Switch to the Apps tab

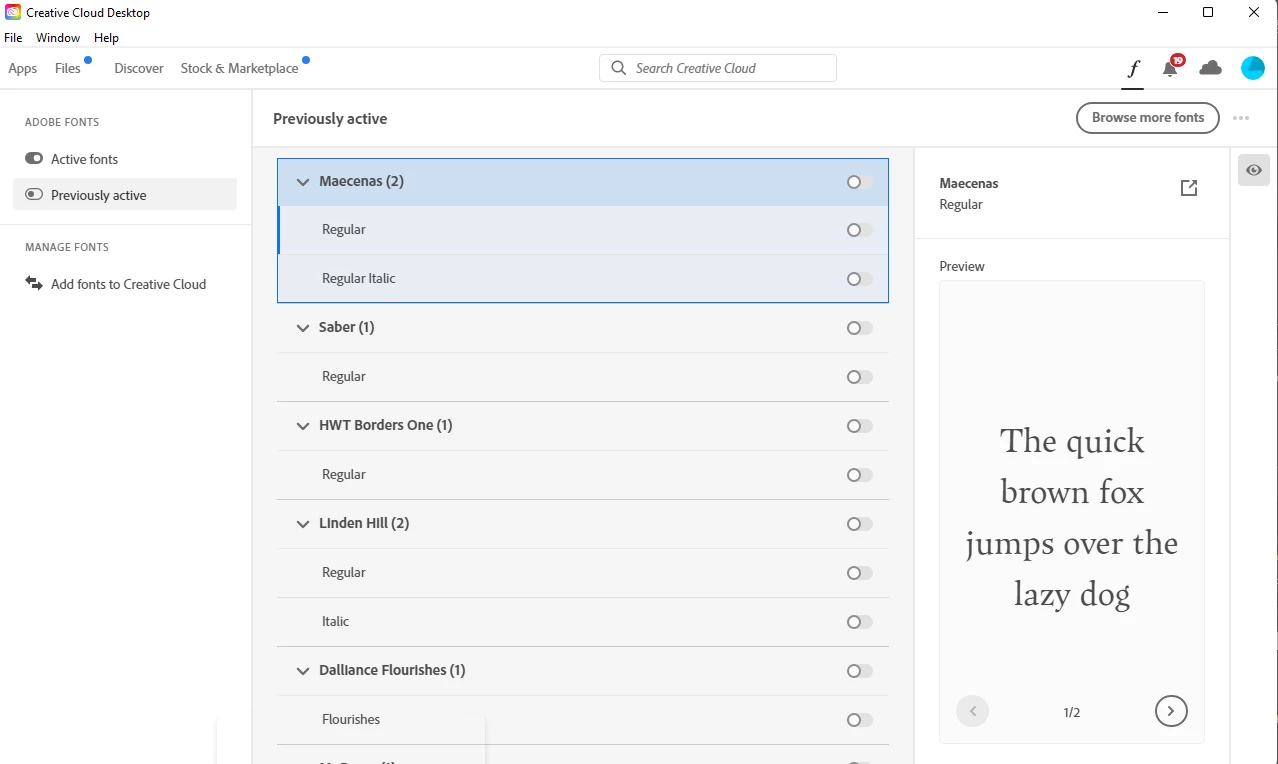(x=22, y=68)
